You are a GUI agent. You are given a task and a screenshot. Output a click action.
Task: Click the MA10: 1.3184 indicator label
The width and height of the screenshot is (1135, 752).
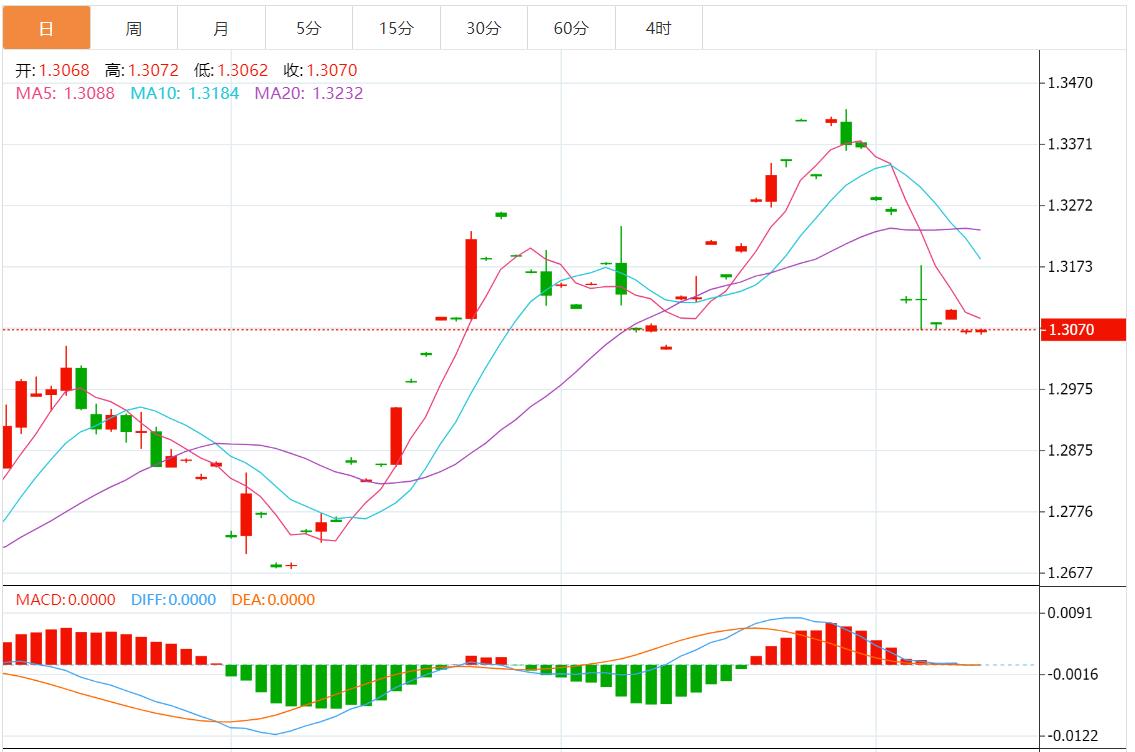coord(186,93)
